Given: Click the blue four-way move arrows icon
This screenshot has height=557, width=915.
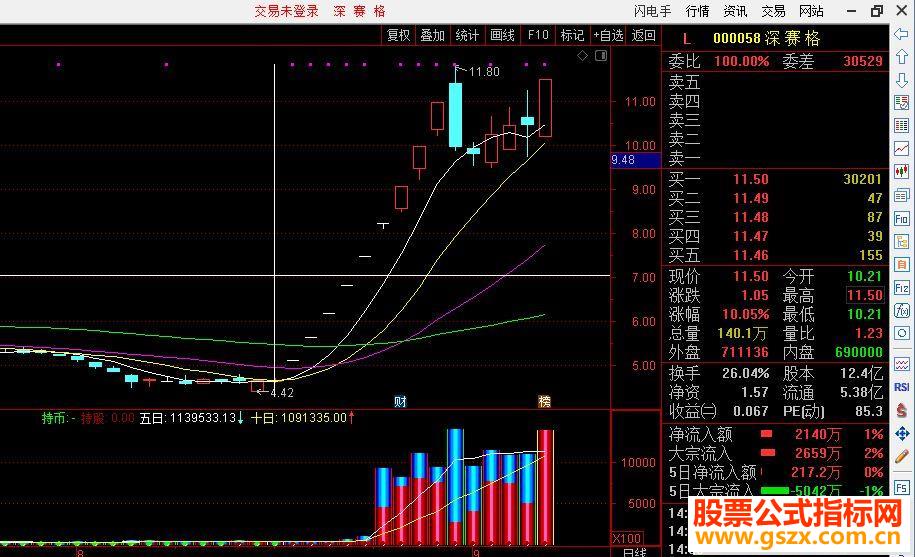Looking at the screenshot, I should [902, 433].
